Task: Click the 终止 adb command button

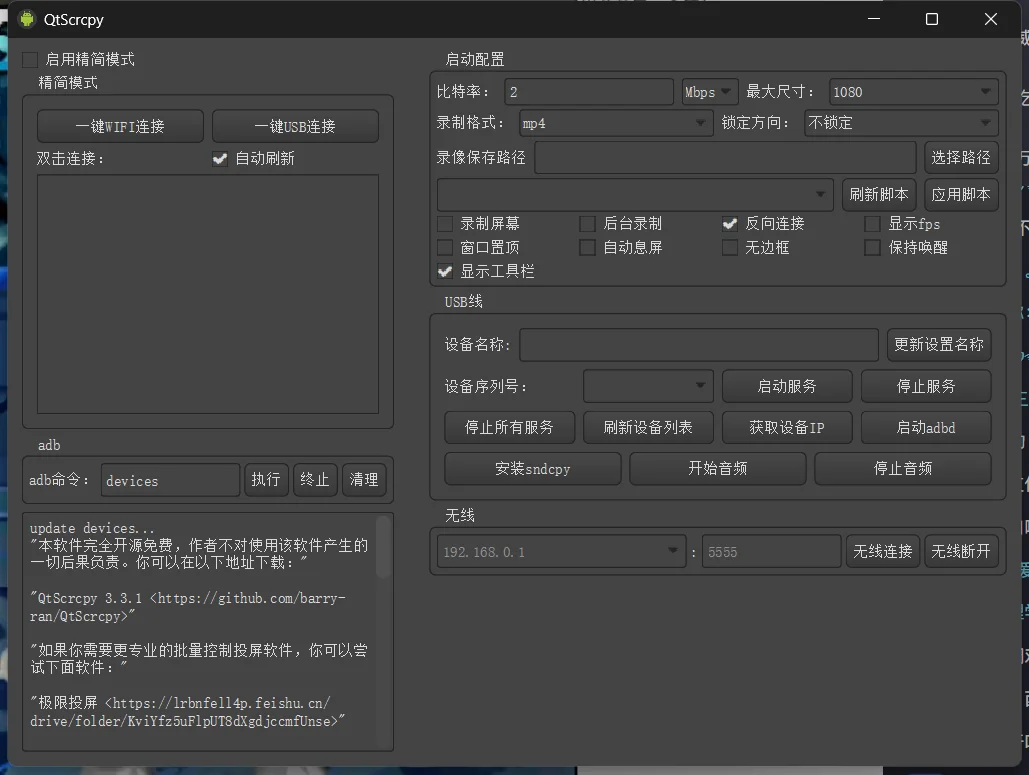Action: [x=315, y=480]
